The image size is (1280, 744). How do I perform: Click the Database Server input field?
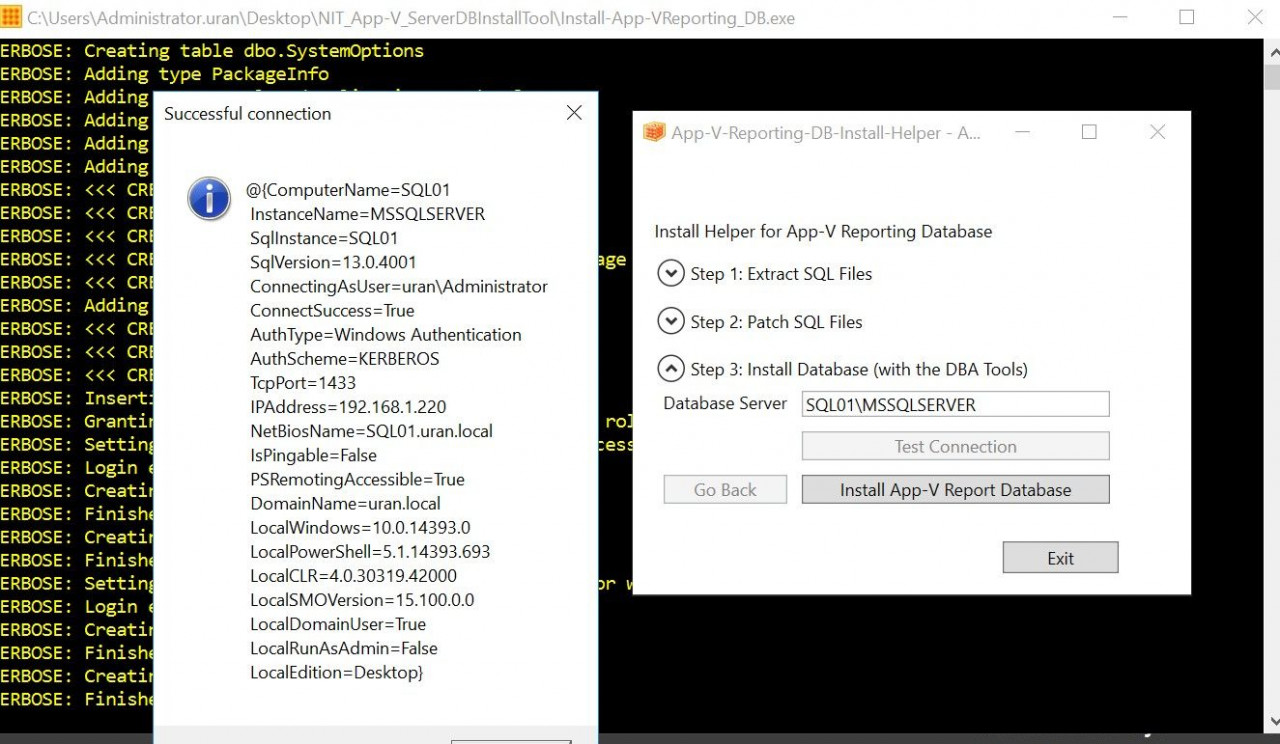tap(955, 404)
